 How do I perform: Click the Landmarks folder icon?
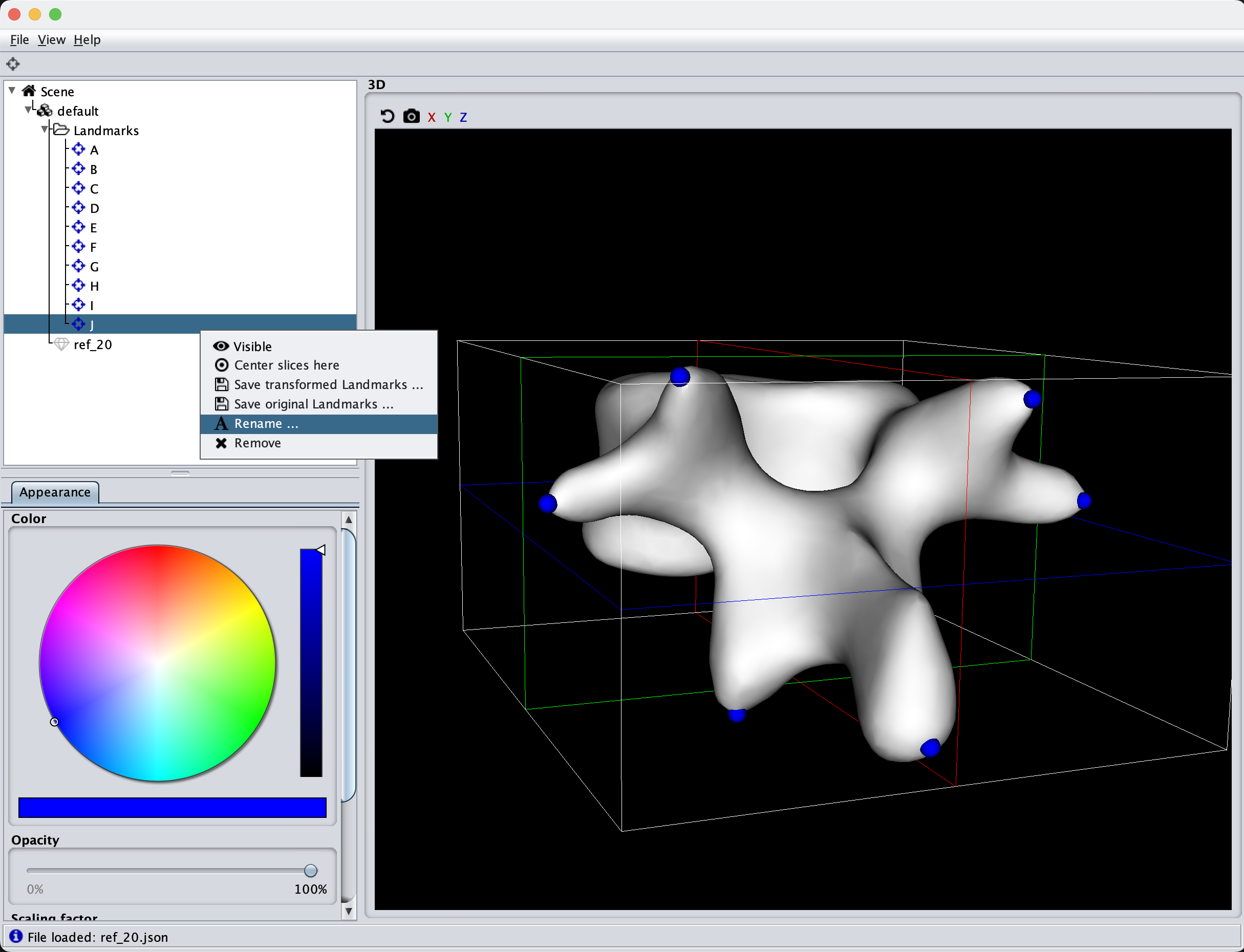coord(61,130)
